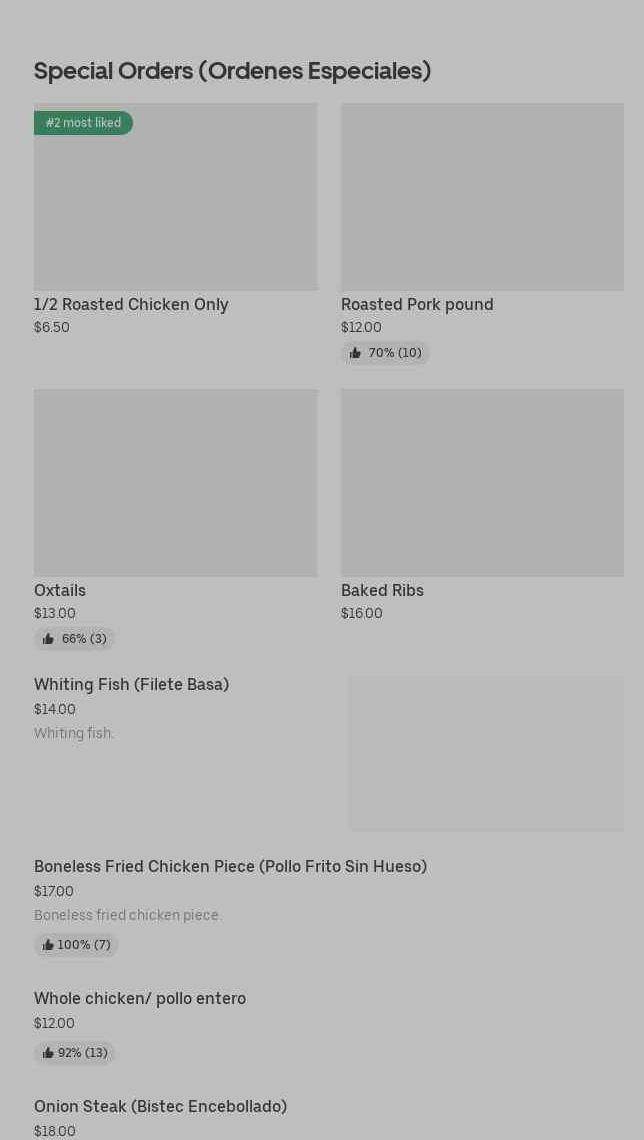This screenshot has height=1140, width=644.
Task: Select Whiting Fish (Filete Basa) title
Action: 131,684
